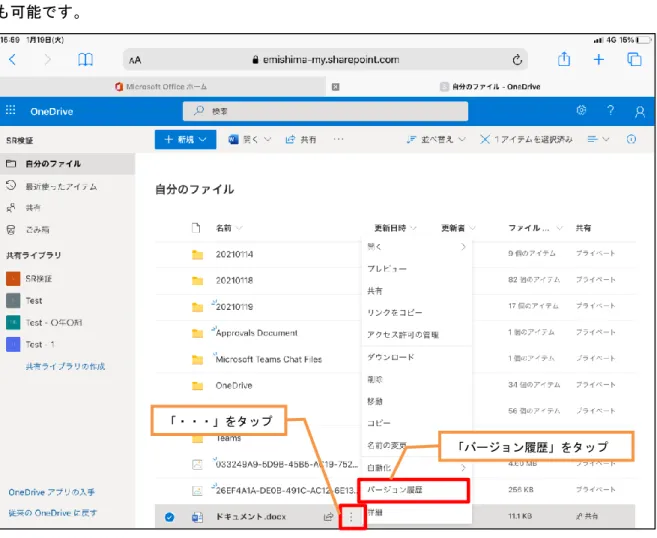Open the OneDrive folder in file list
Image resolution: width=657 pixels, height=538 pixels.
pos(234,385)
